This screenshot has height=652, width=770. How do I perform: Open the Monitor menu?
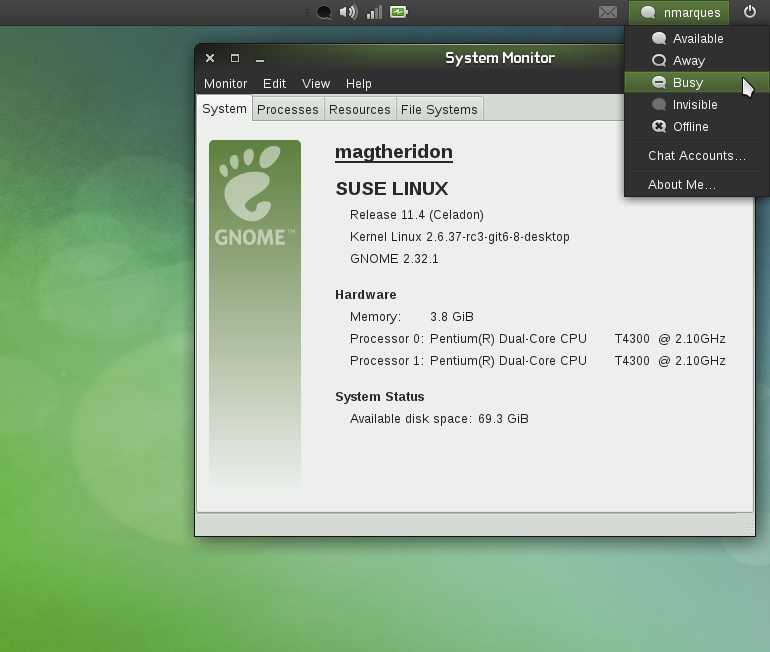coord(225,84)
